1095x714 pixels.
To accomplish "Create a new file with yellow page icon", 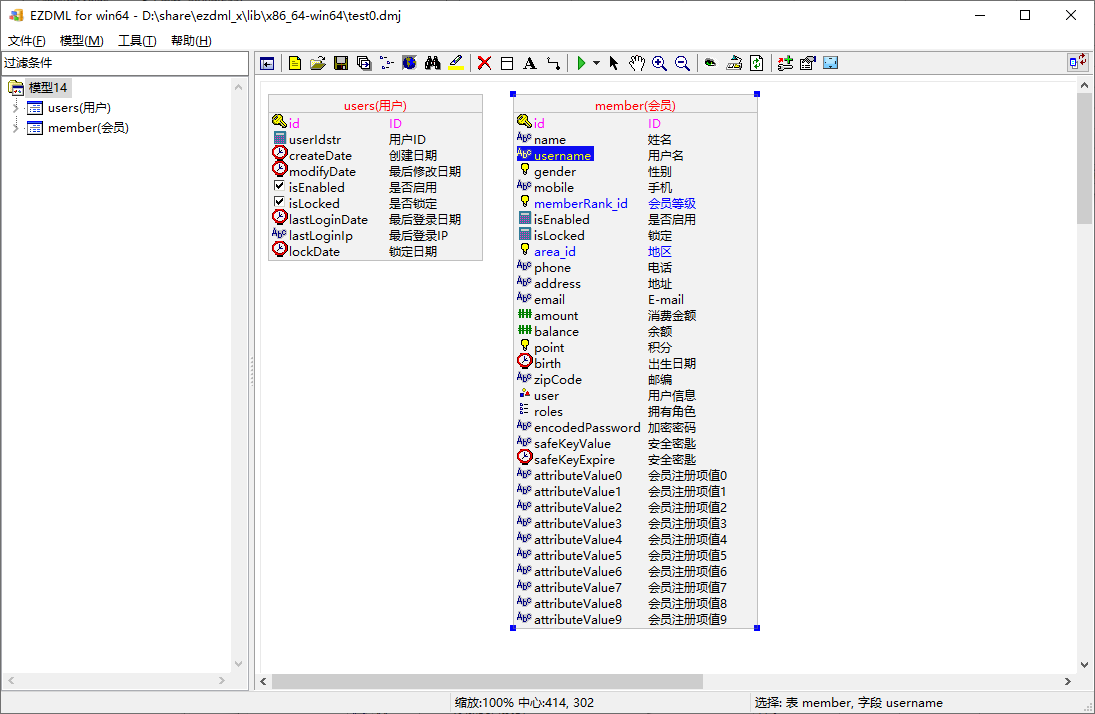I will point(295,64).
